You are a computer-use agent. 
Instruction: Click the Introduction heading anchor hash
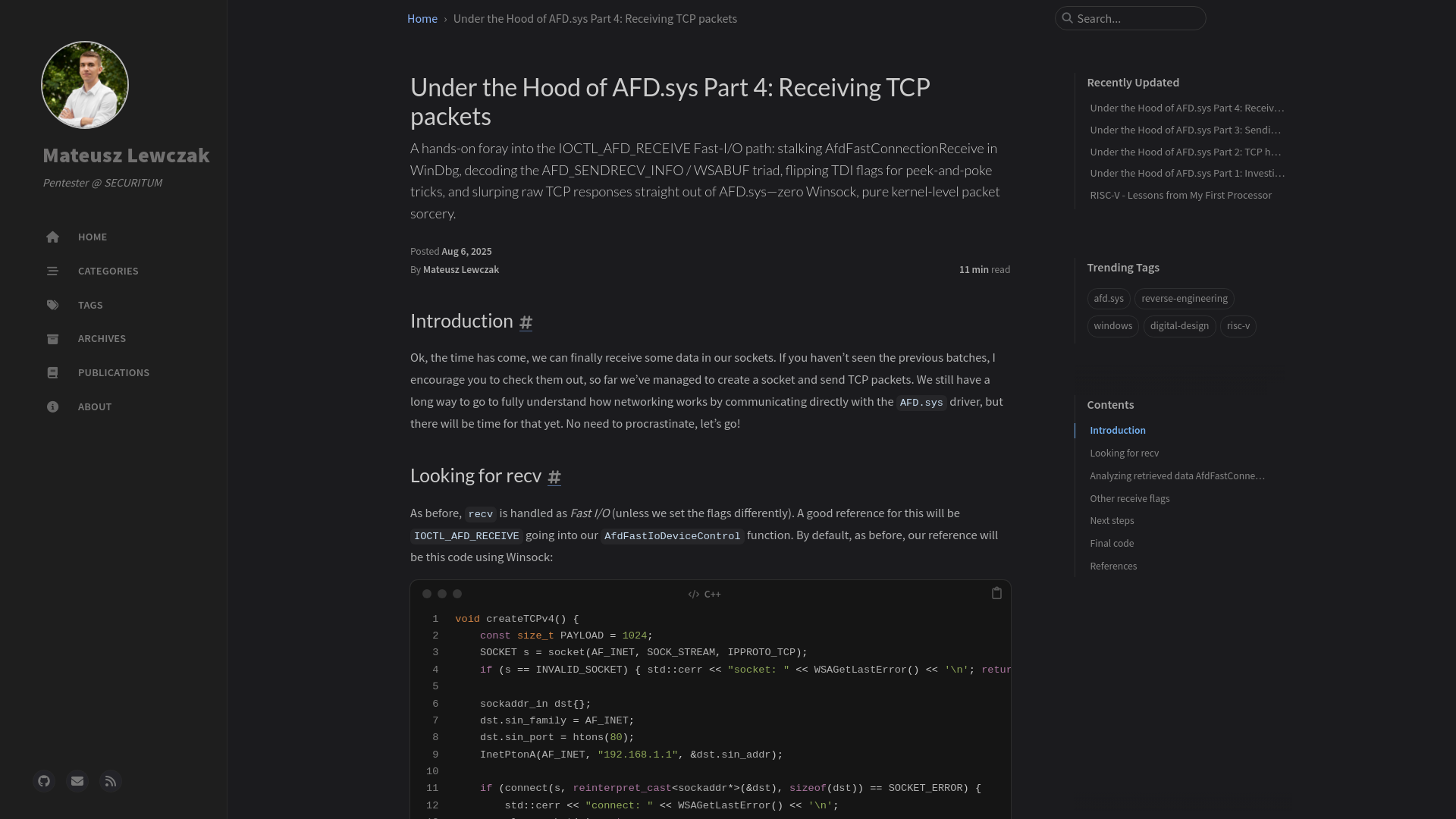526,322
